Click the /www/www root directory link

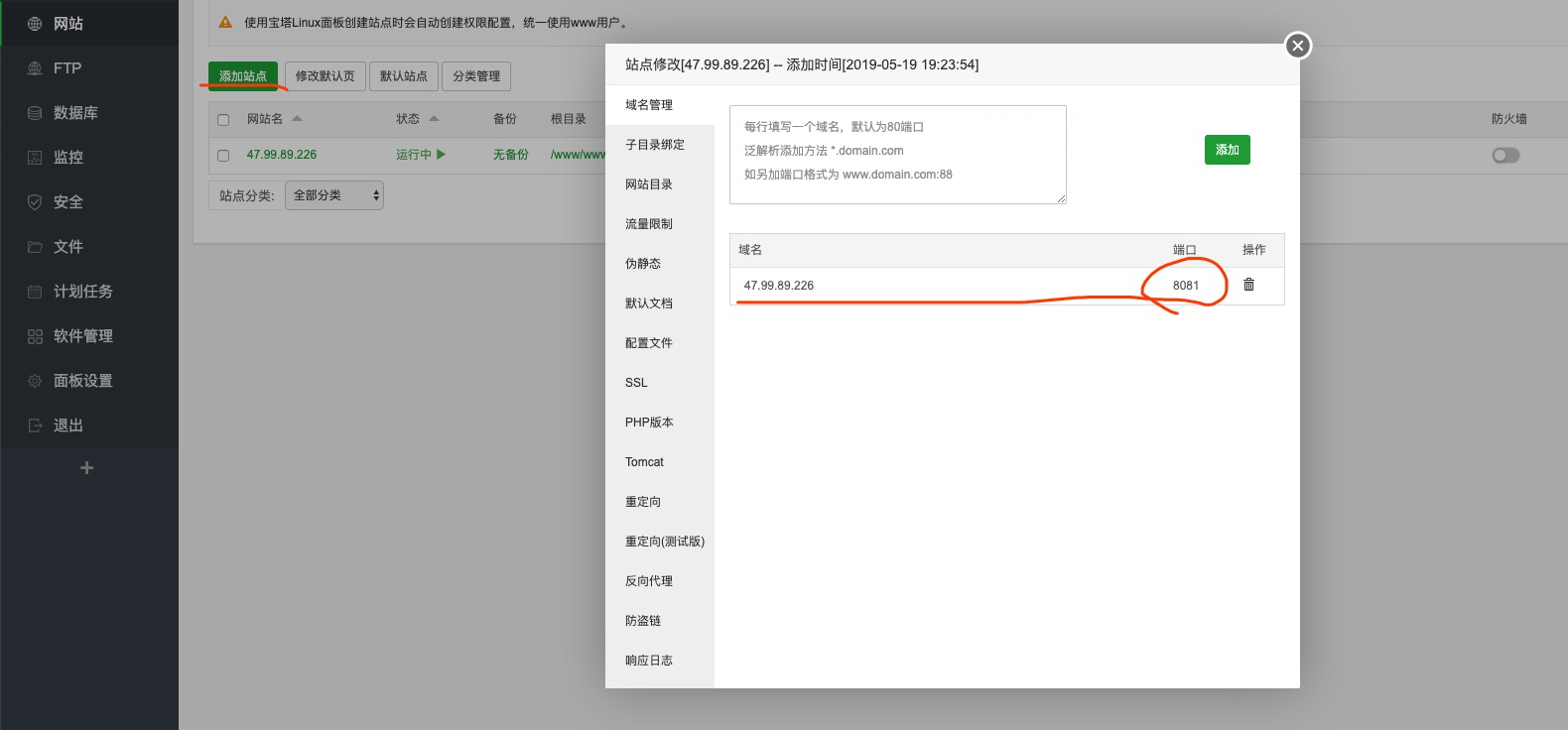[x=578, y=155]
